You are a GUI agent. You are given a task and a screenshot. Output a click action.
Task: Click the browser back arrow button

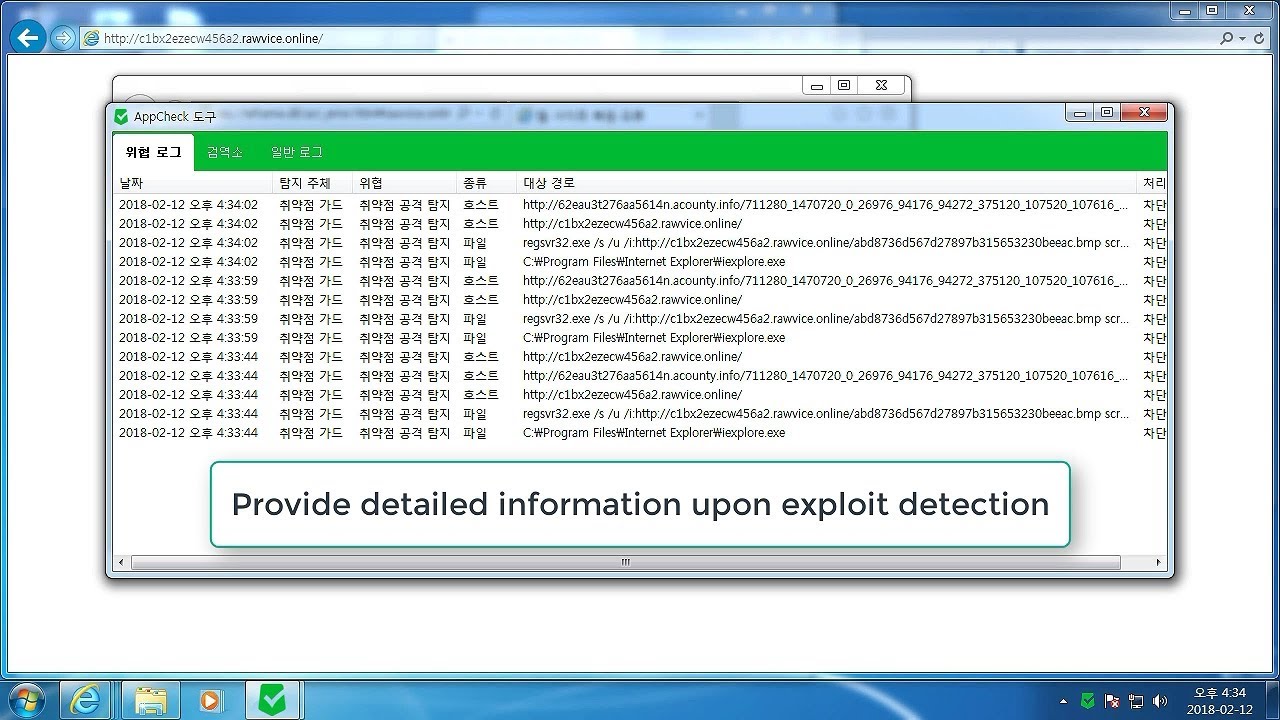[x=29, y=38]
